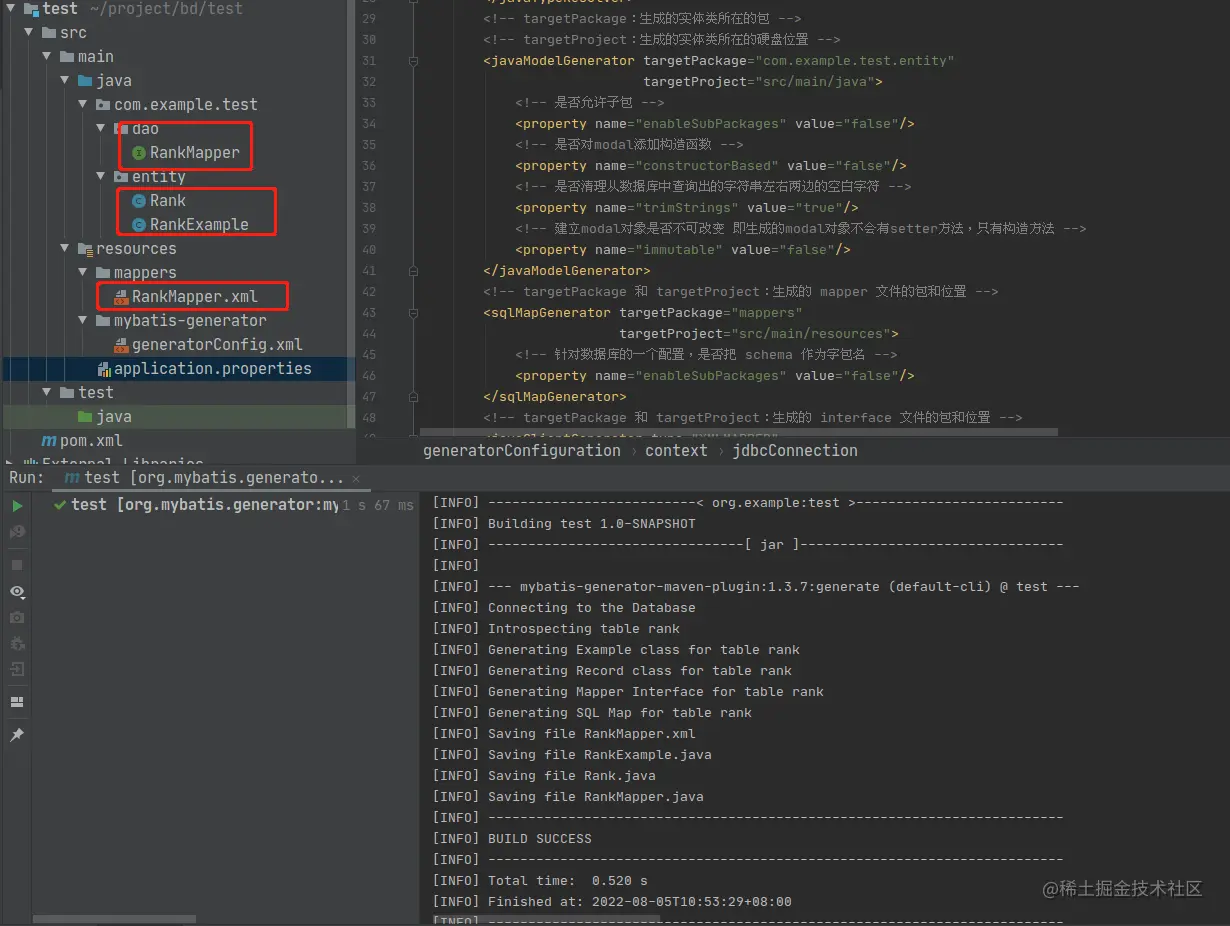Pin the Run tab
Image resolution: width=1230 pixels, height=926 pixels.
coord(17,735)
